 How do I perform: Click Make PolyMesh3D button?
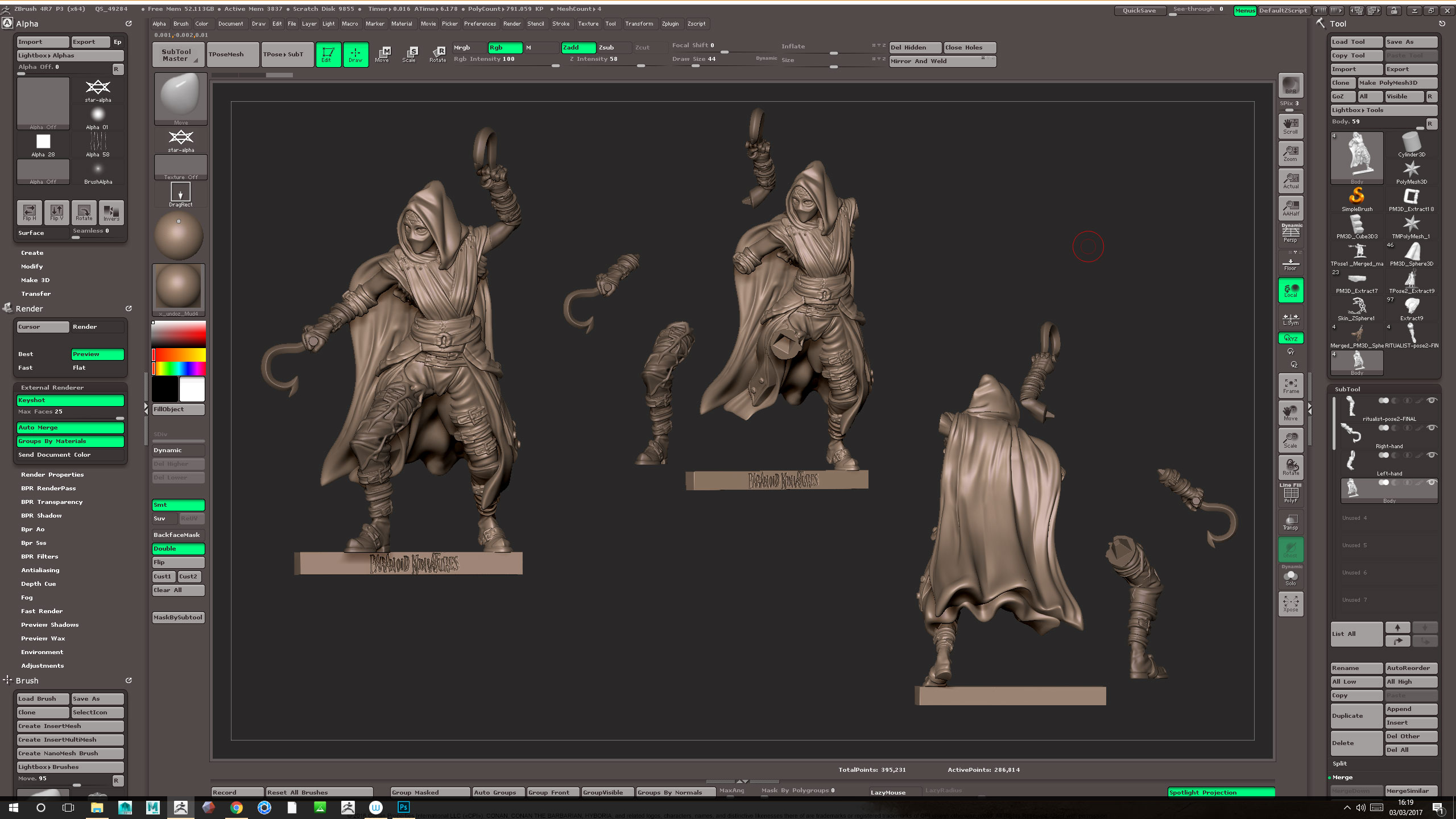tap(1397, 83)
